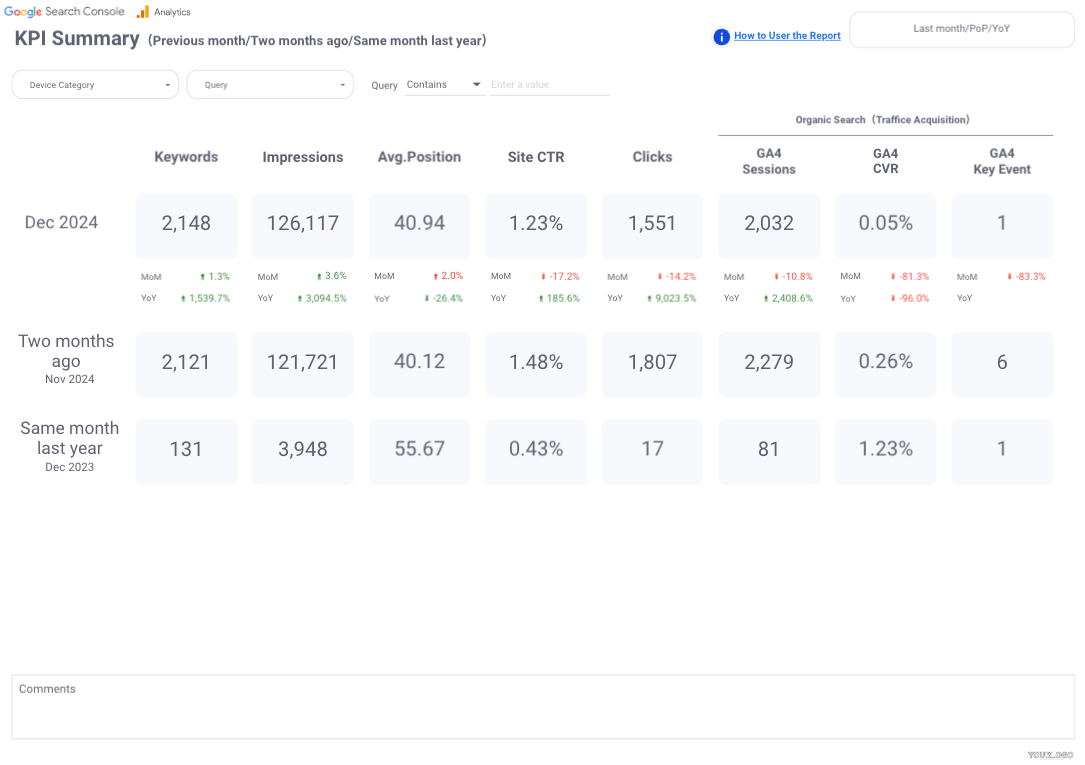Click Dec 2023 Avg.Position card 55.67

[x=419, y=450]
